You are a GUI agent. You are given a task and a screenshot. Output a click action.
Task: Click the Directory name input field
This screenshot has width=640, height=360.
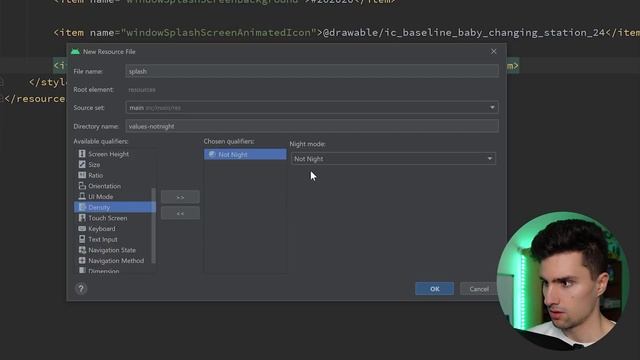click(312, 126)
